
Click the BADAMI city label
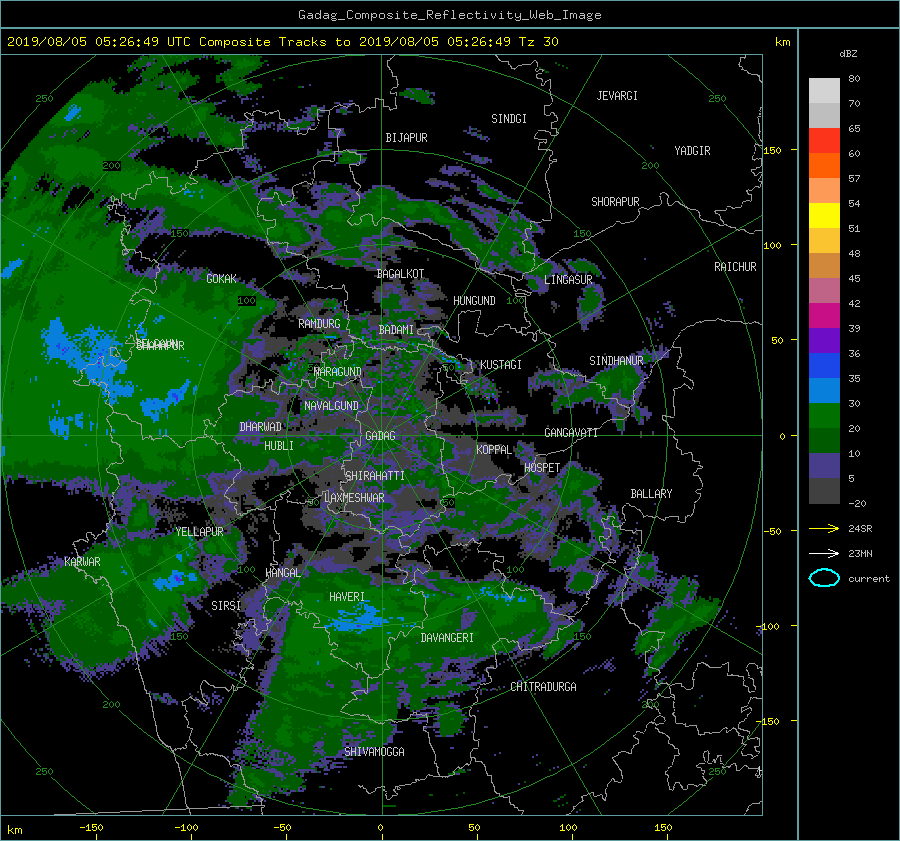coord(396,330)
